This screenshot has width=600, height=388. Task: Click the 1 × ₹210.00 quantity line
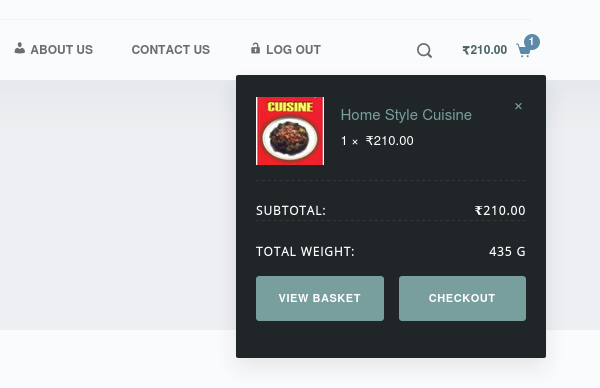click(377, 141)
